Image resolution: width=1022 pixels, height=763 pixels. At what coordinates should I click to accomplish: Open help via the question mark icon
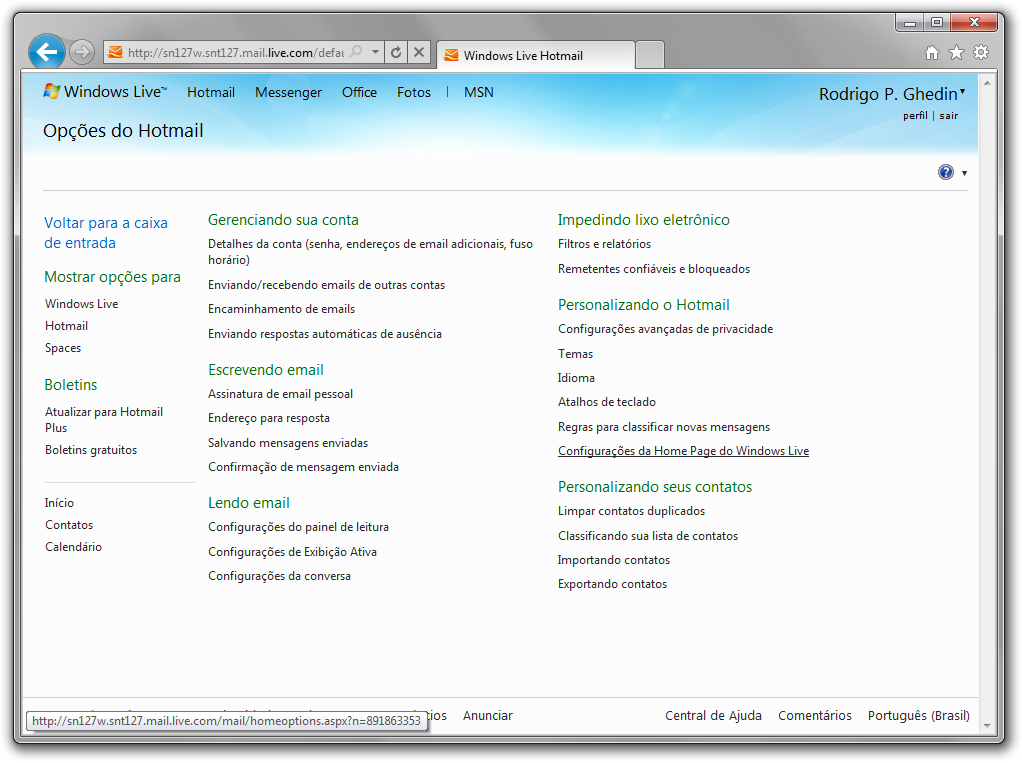click(x=944, y=171)
